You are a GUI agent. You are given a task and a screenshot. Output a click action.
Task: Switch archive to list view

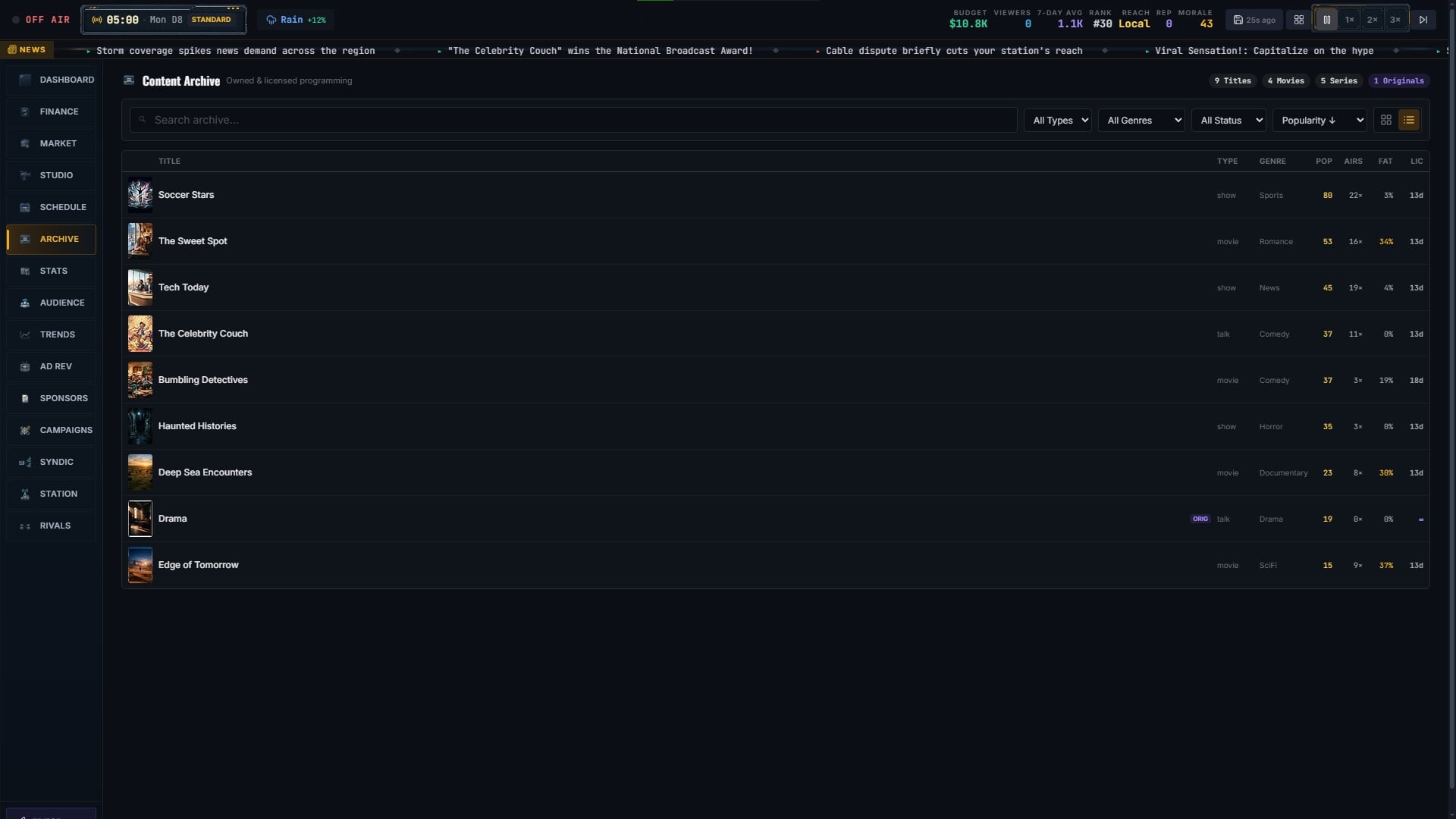coord(1409,120)
